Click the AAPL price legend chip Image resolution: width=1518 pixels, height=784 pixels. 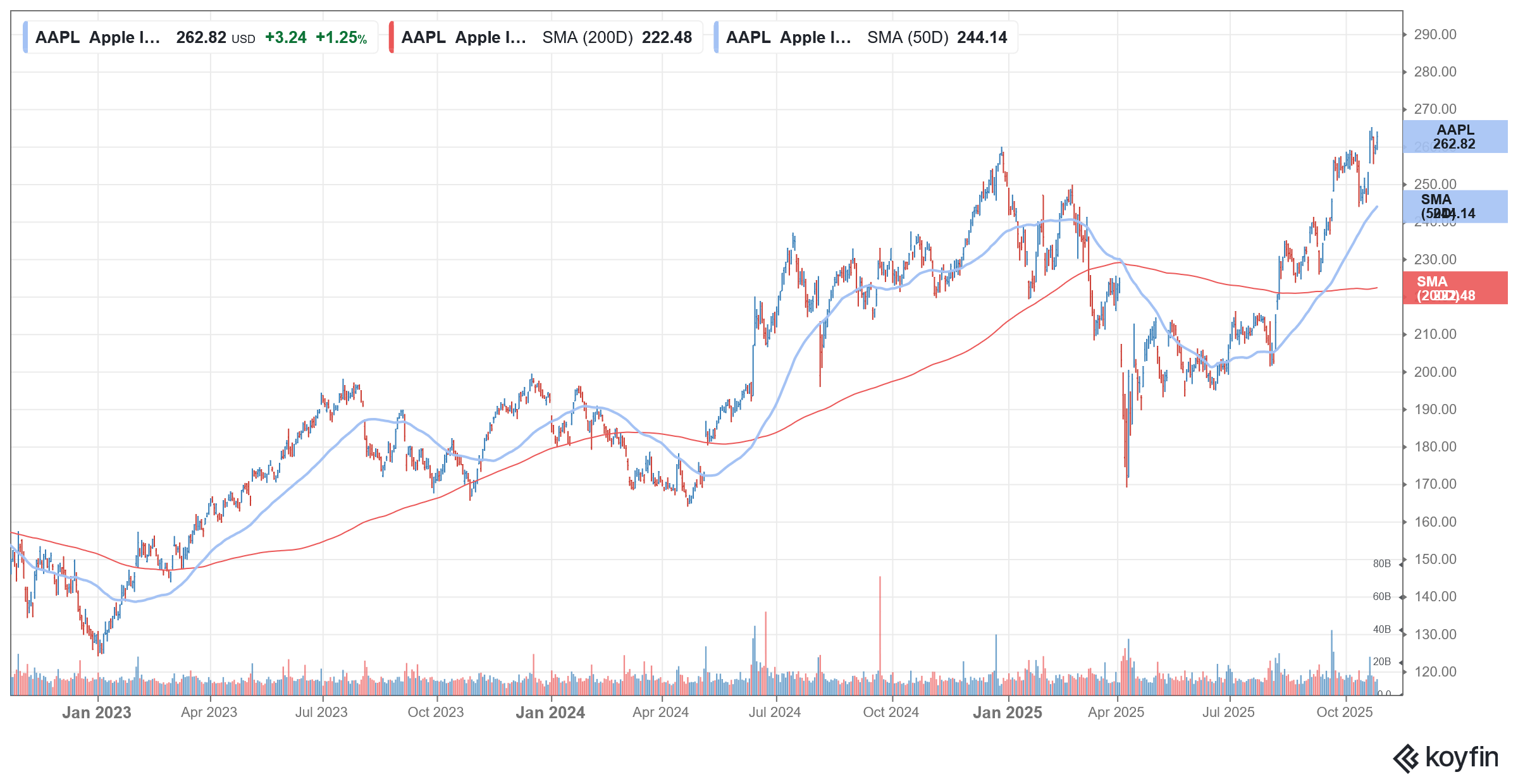click(x=201, y=37)
